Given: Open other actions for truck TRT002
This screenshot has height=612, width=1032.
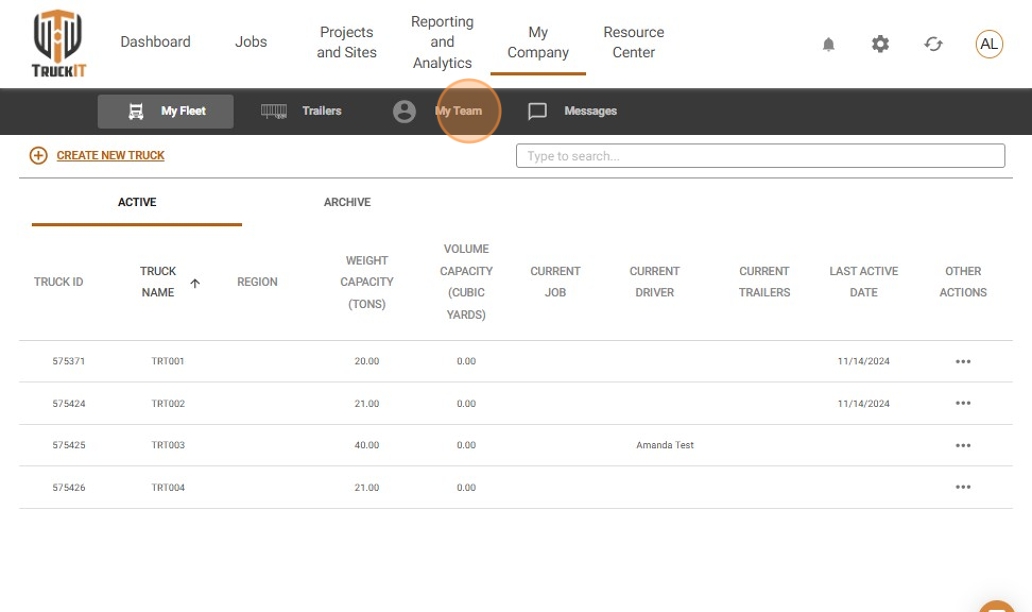Looking at the screenshot, I should [963, 403].
